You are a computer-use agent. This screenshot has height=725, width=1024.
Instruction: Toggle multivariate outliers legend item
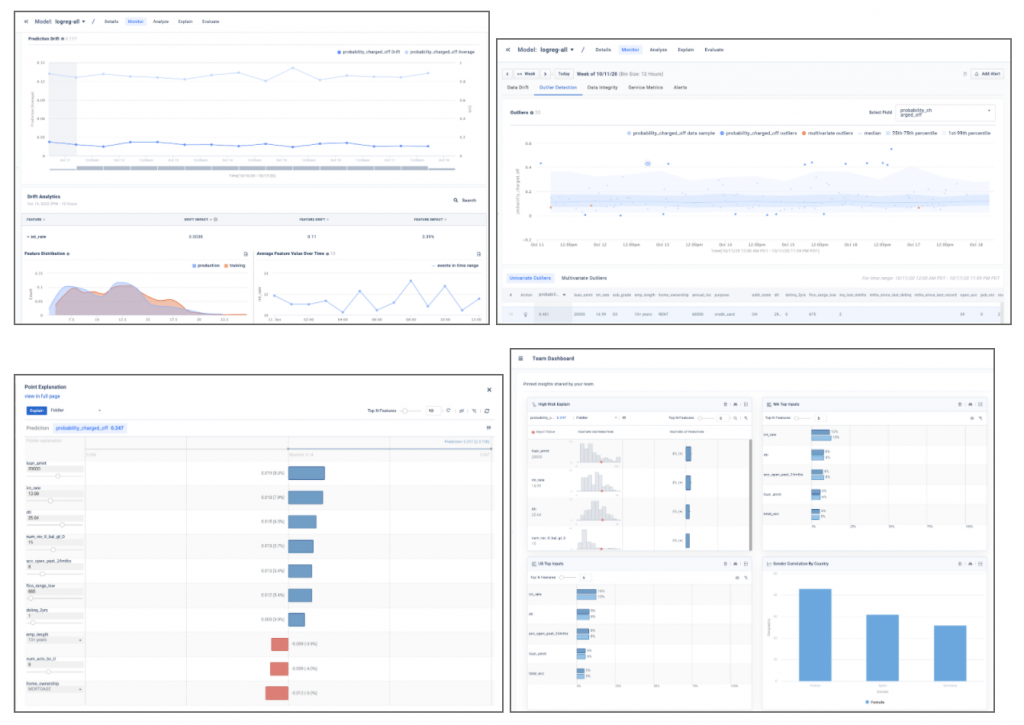pyautogui.click(x=827, y=133)
